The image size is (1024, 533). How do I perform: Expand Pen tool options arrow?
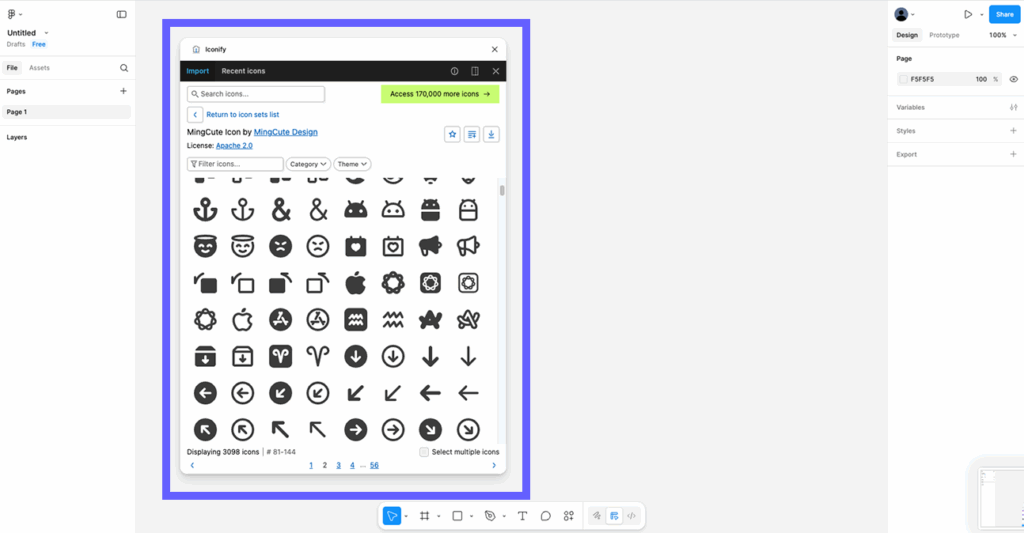click(504, 517)
